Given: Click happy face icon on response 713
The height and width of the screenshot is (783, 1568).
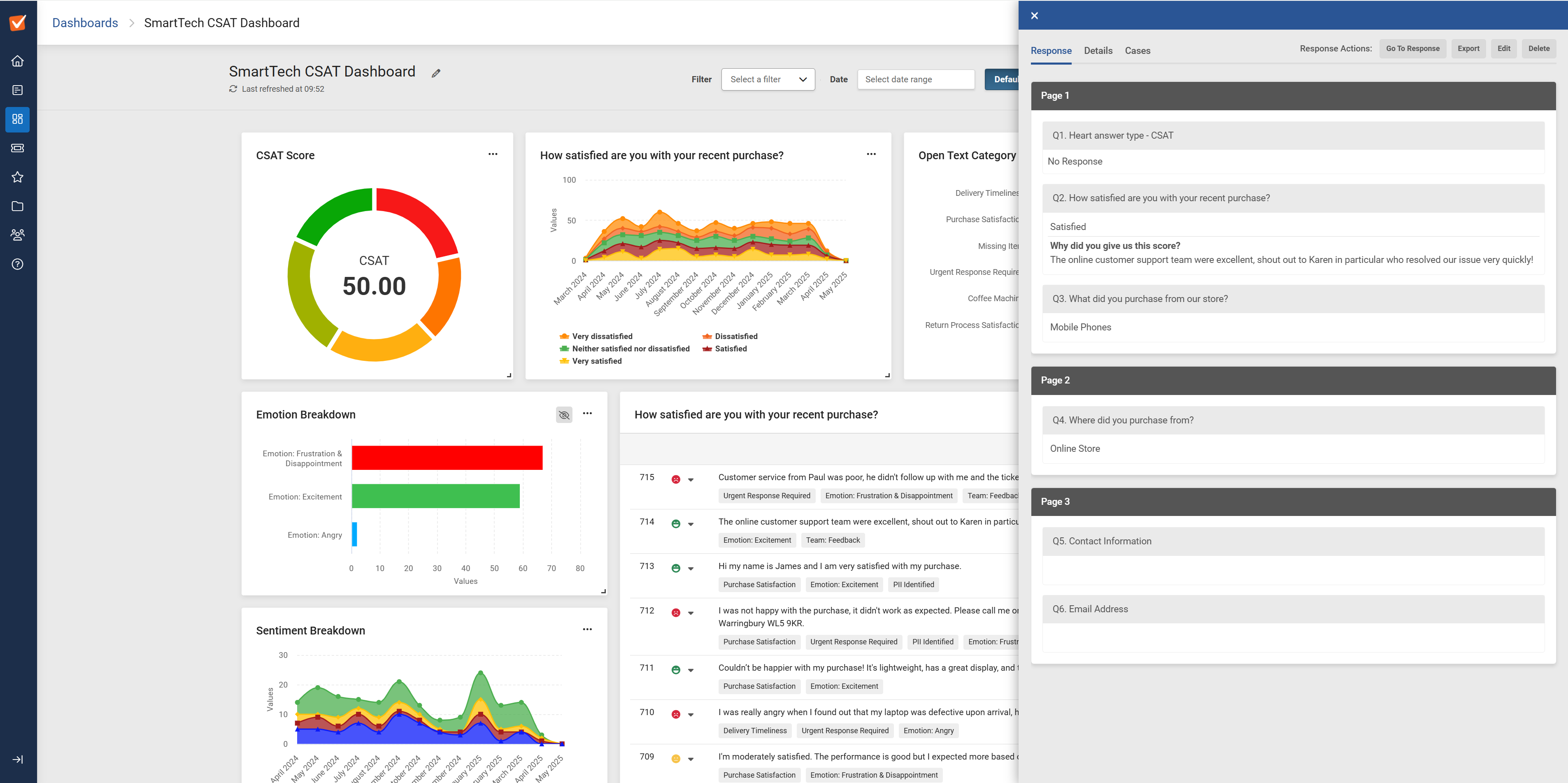Looking at the screenshot, I should 676,568.
